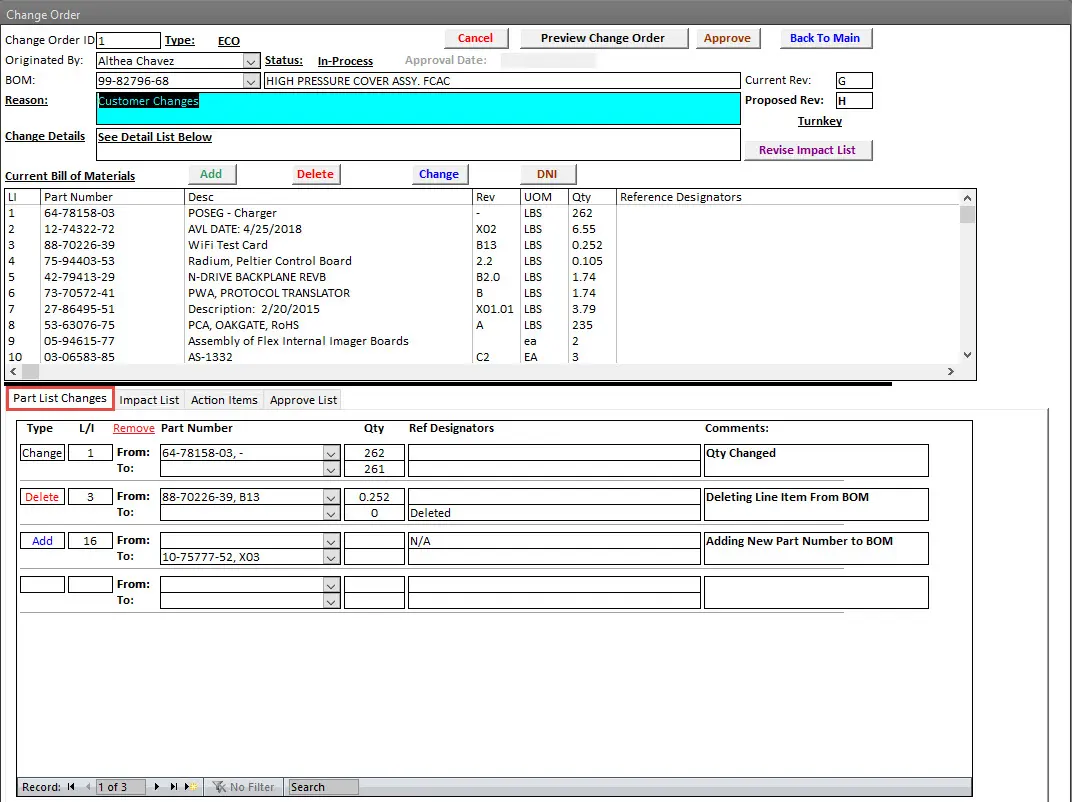This screenshot has height=802, width=1072.
Task: Go to the first record in navigator
Action: (x=71, y=787)
